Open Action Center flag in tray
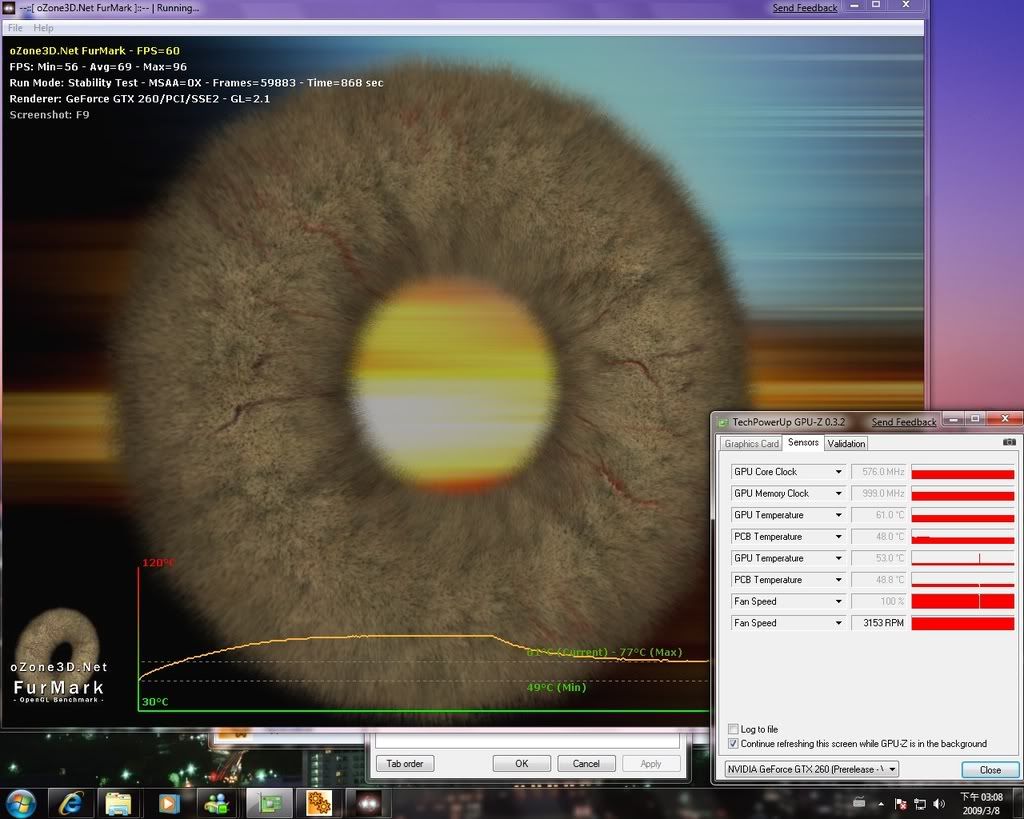Viewport: 1024px width, 819px height. (900, 804)
